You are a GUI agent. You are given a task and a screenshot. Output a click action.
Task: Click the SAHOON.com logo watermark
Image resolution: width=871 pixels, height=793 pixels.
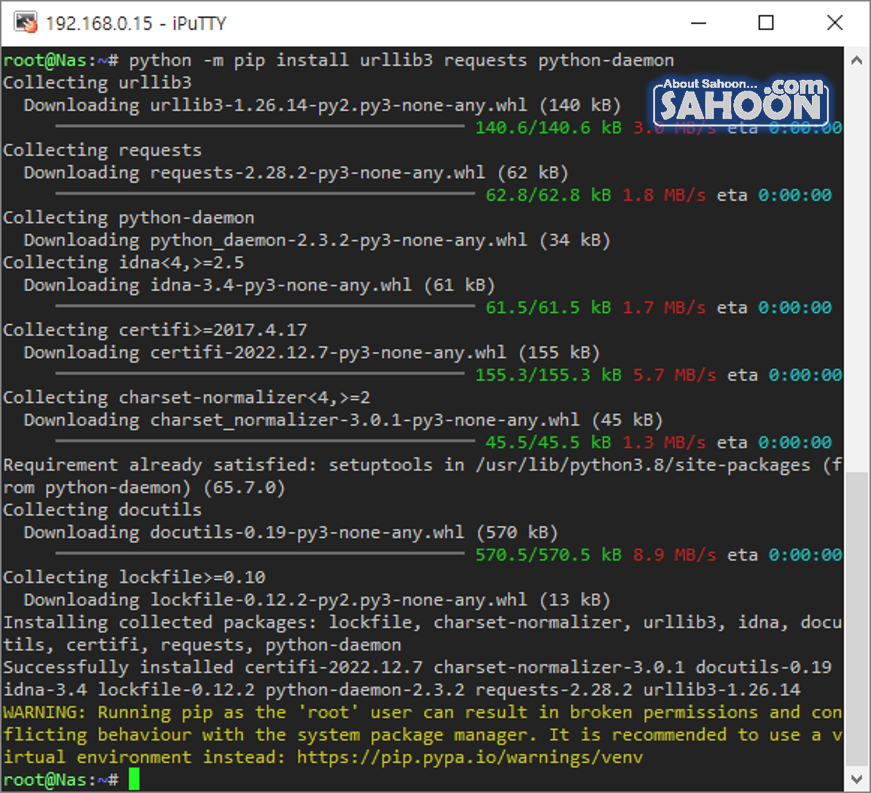[x=741, y=101]
